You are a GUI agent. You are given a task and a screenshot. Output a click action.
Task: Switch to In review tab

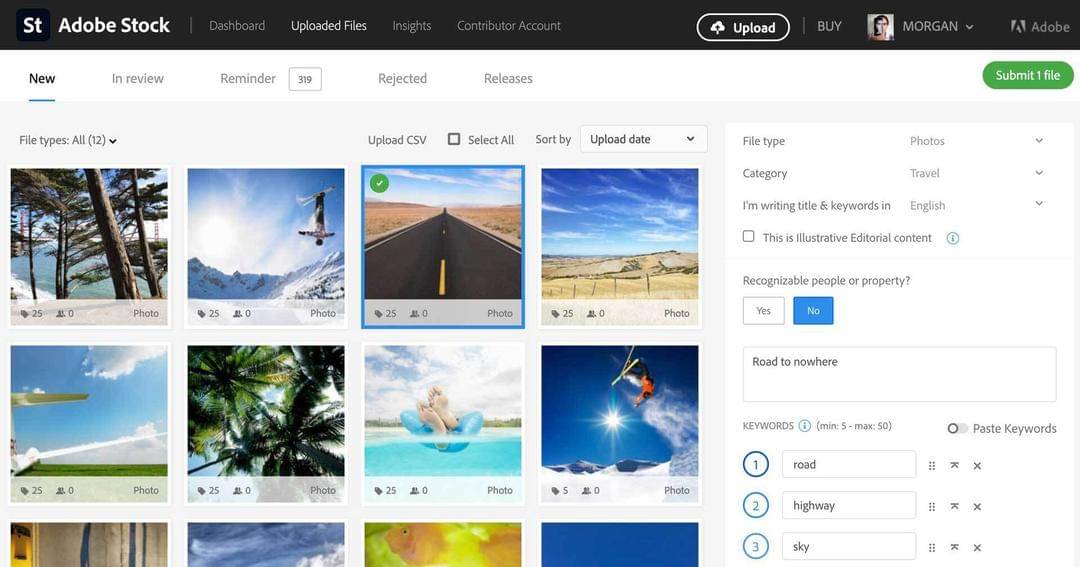138,79
